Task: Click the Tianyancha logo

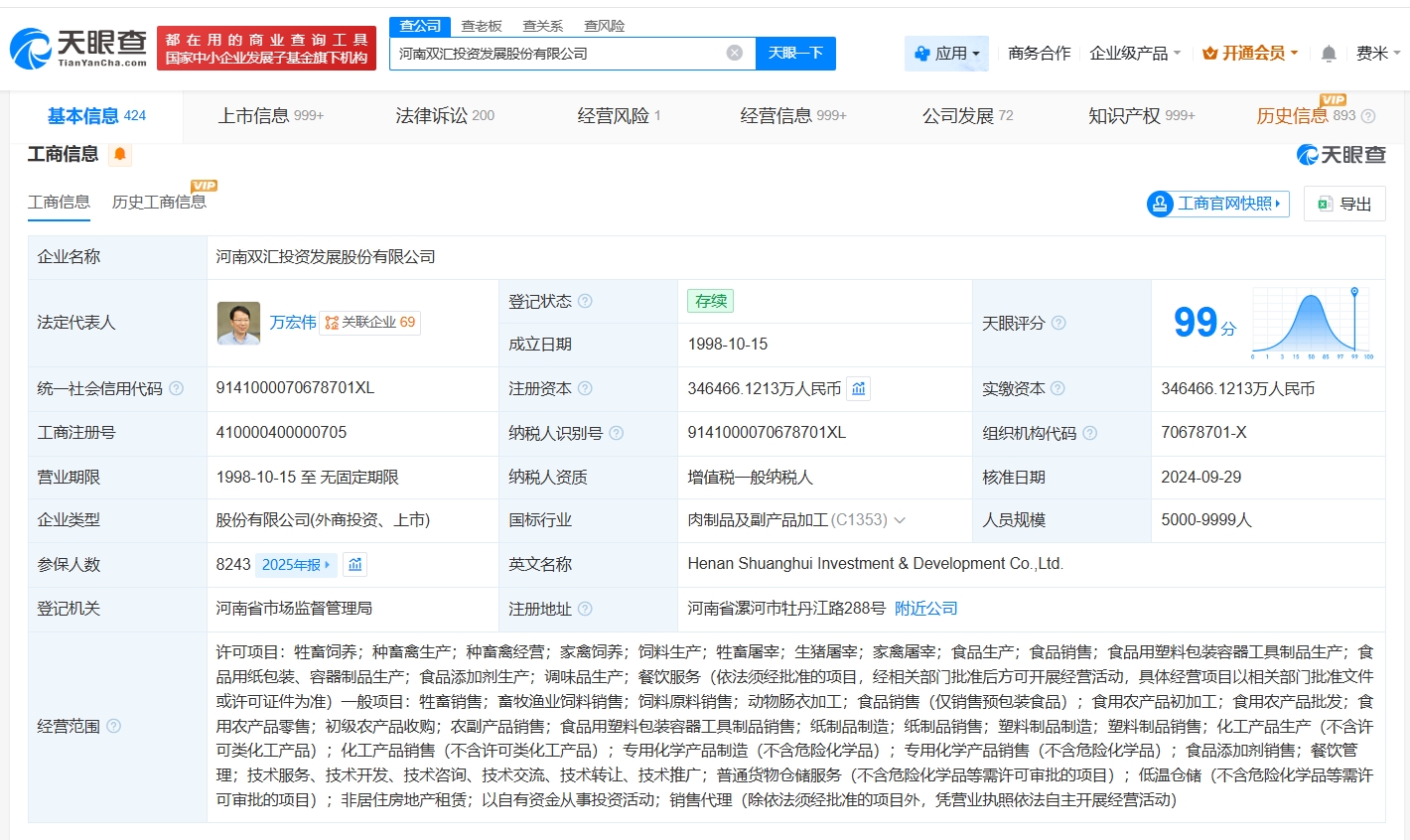Action: point(78,48)
